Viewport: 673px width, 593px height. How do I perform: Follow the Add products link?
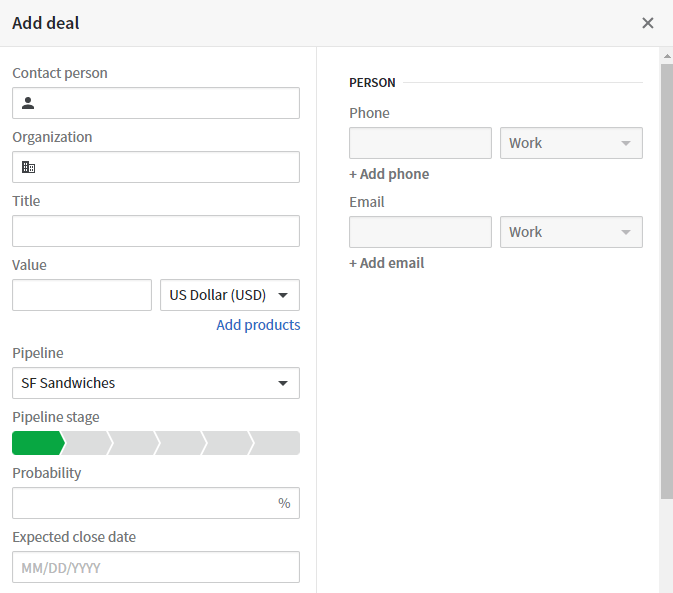[x=258, y=325]
